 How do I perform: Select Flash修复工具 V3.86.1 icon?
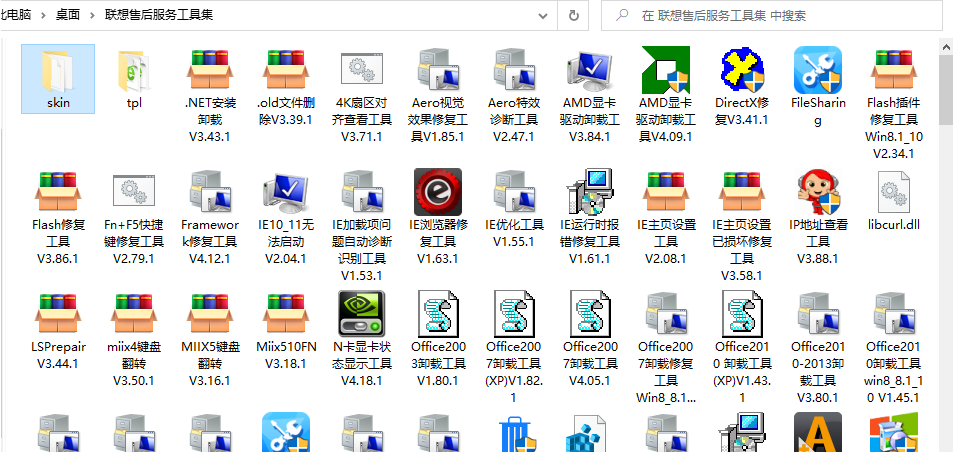[x=58, y=192]
